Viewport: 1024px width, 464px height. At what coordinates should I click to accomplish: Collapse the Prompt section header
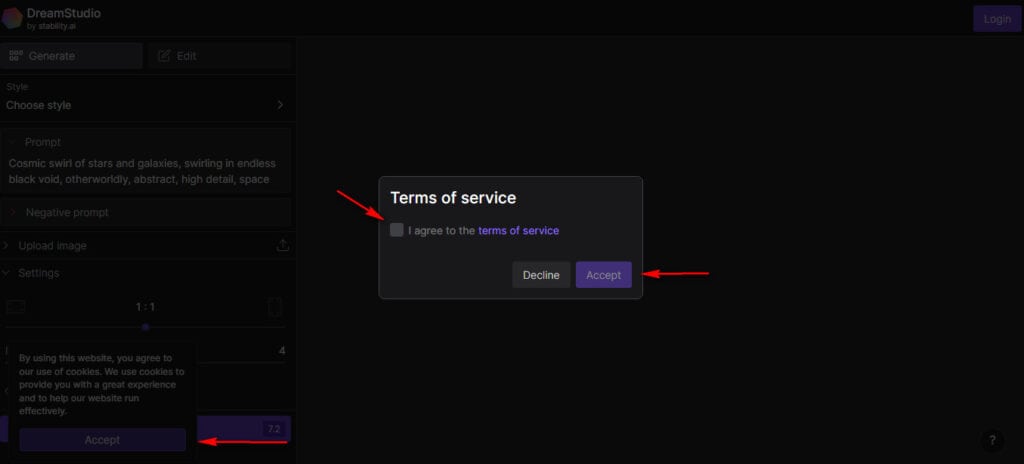(42, 142)
